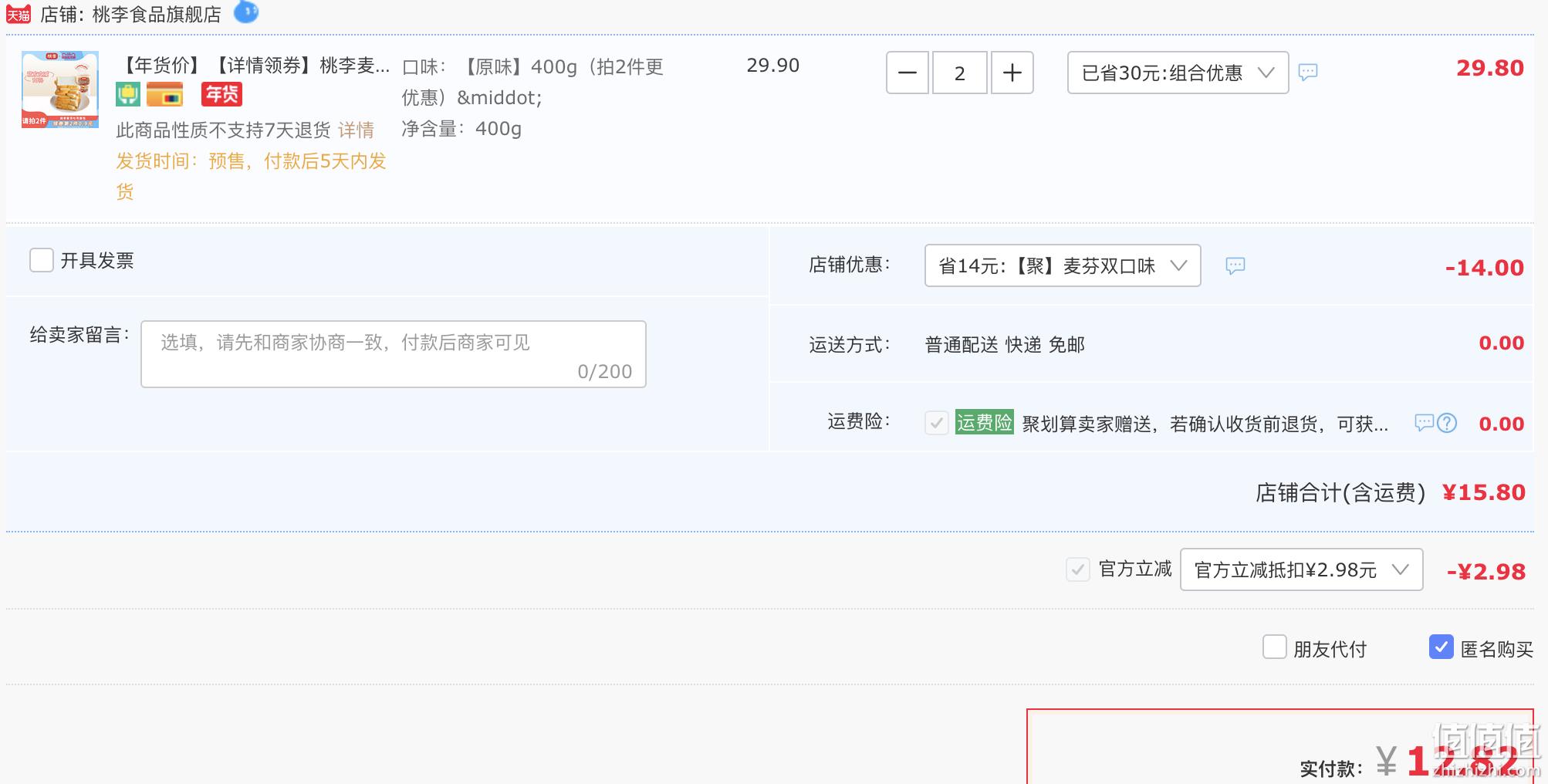The height and width of the screenshot is (784, 1548).
Task: Click the comment icon beside 店铺优惠 dropdown
Action: coord(1235,266)
